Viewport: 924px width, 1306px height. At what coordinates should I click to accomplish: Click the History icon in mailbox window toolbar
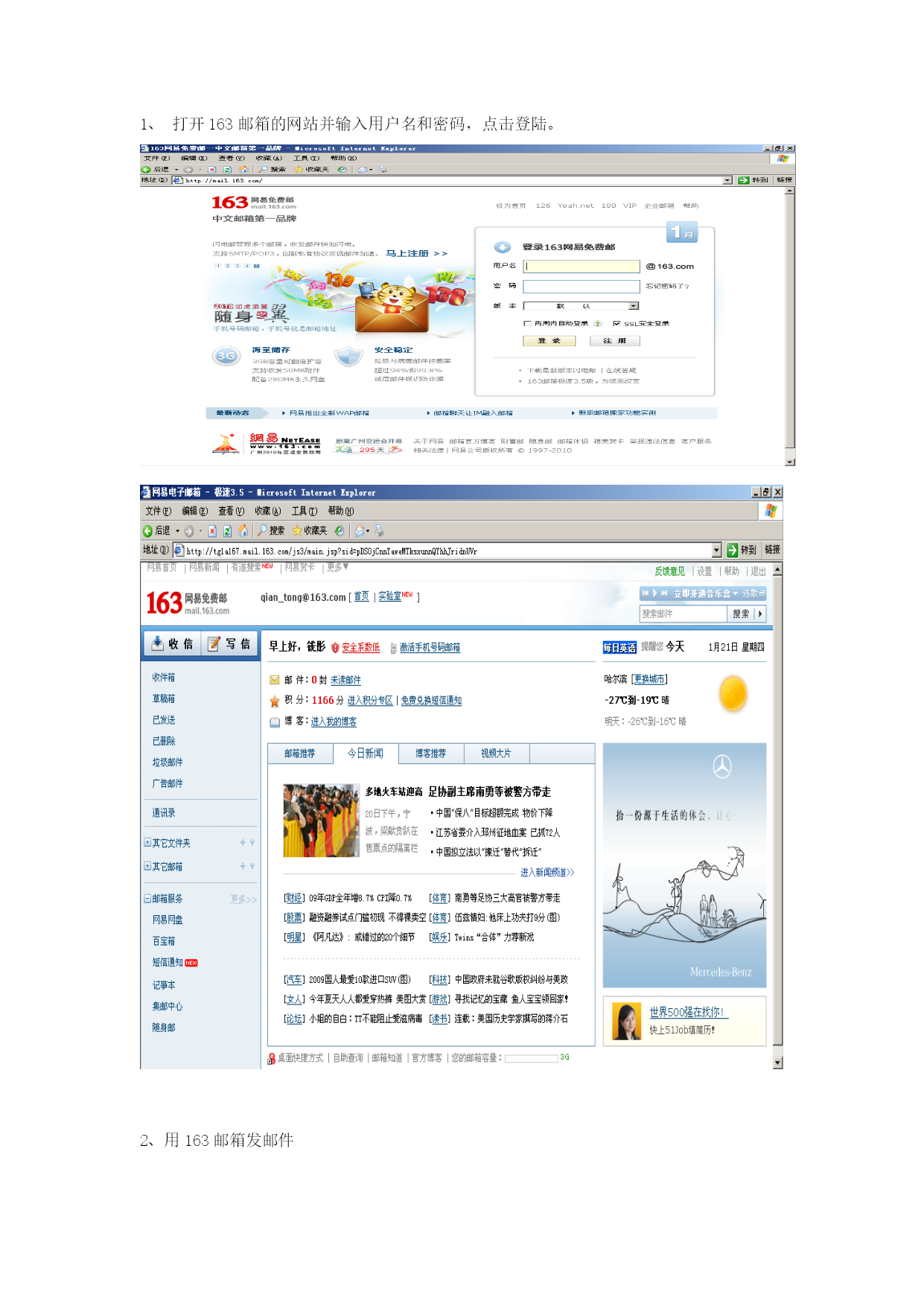tap(340, 531)
